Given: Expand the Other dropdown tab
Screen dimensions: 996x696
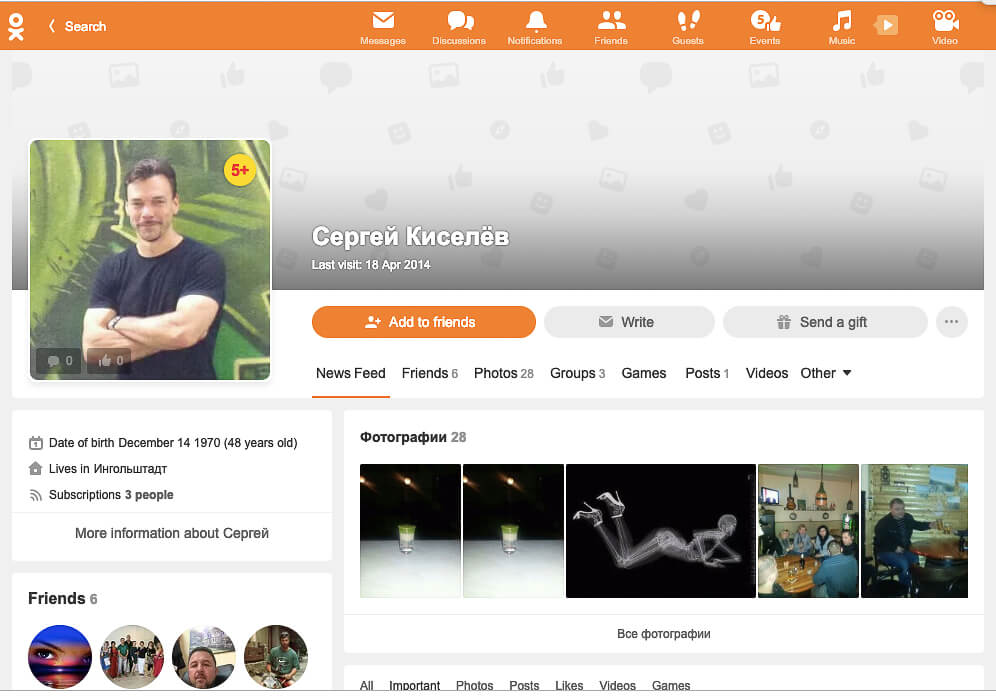Looking at the screenshot, I should click(826, 373).
